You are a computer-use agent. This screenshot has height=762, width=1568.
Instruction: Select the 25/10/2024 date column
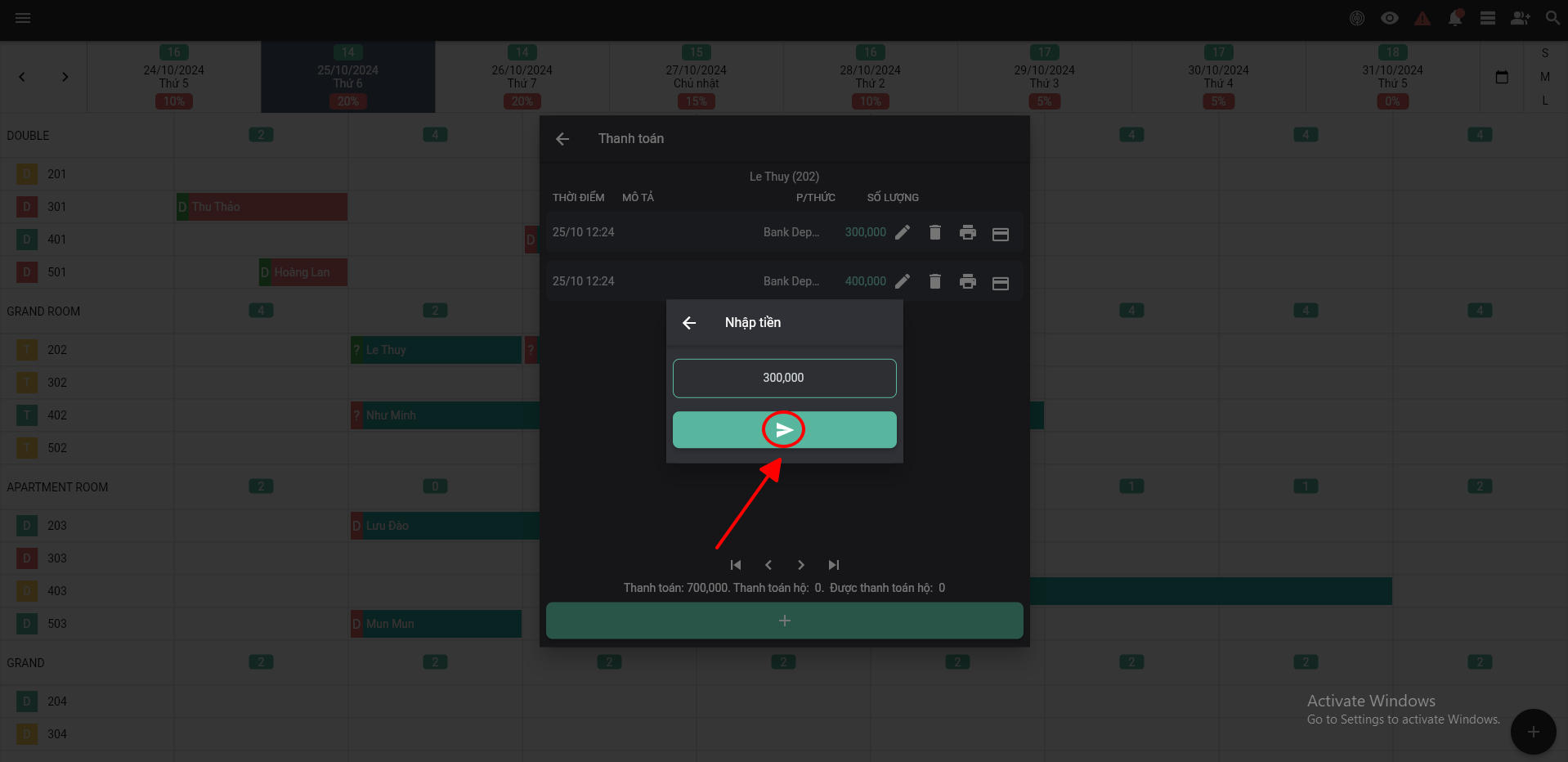[348, 77]
